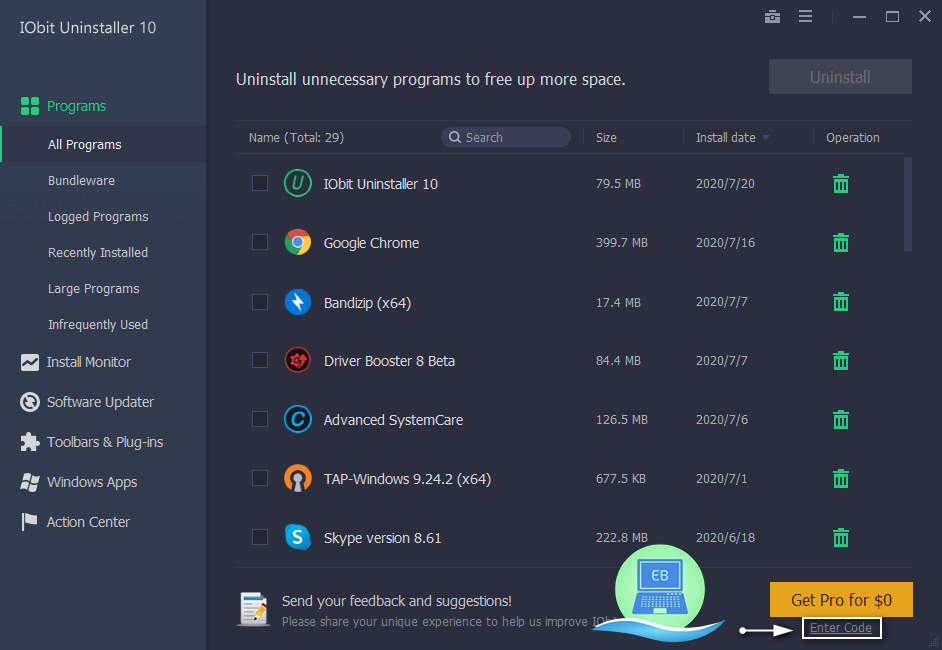Click the Toolbars & Plug-ins puzzle icon
This screenshot has width=942, height=650.
(x=29, y=442)
